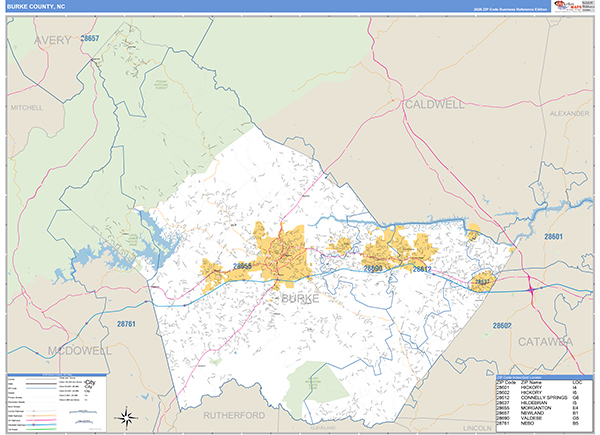Click the pink highway line sample in legend
600x435 pixels.
click(x=41, y=420)
